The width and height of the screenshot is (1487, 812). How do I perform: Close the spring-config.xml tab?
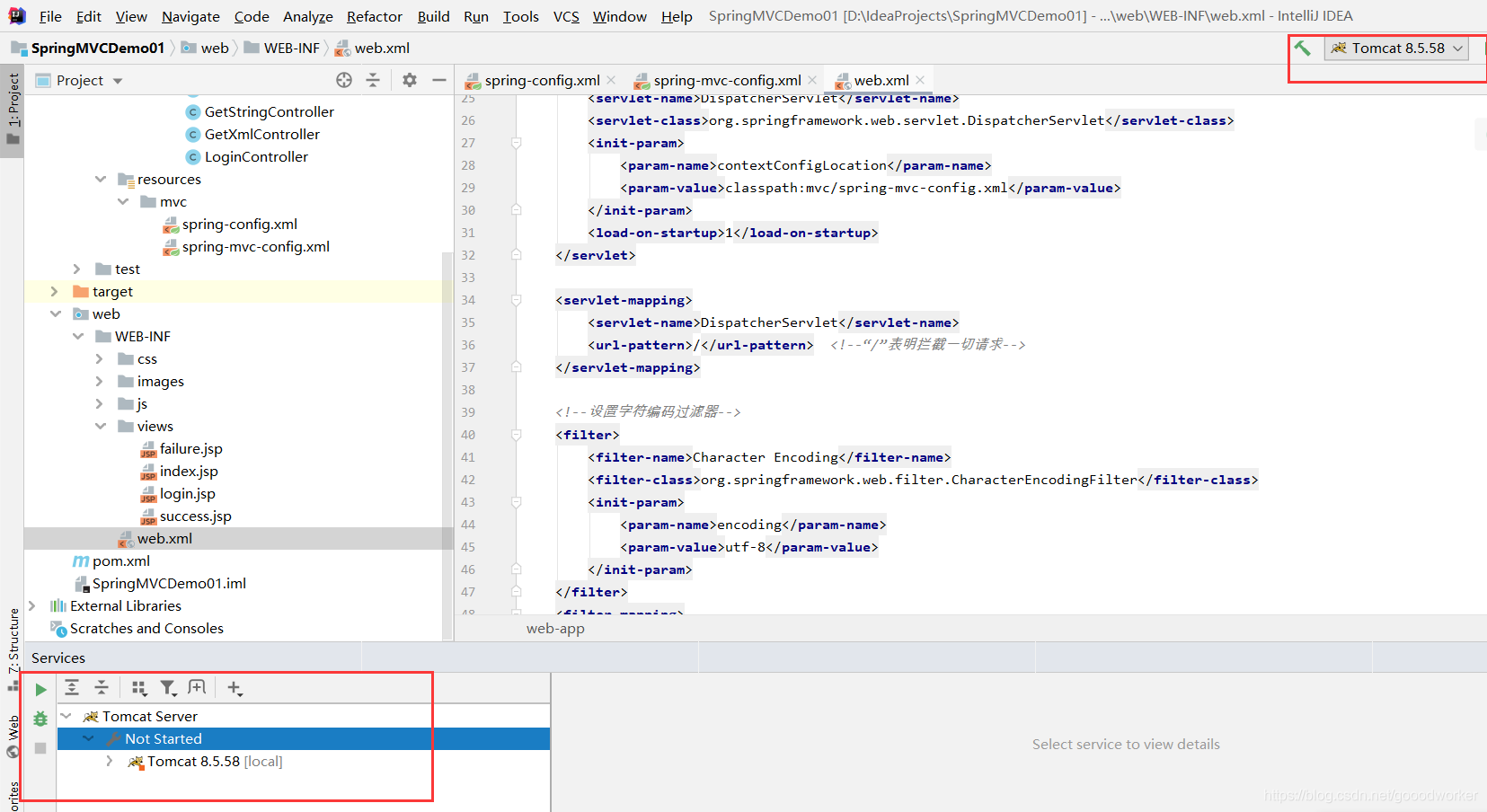pyautogui.click(x=612, y=80)
